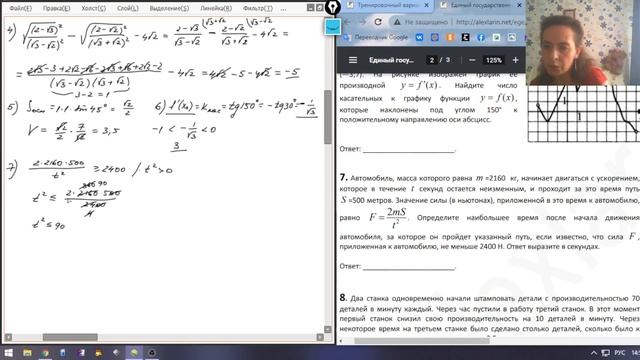Open the white diamond app icon on the taskbar
The height and width of the screenshot is (360, 640).
(116, 353)
